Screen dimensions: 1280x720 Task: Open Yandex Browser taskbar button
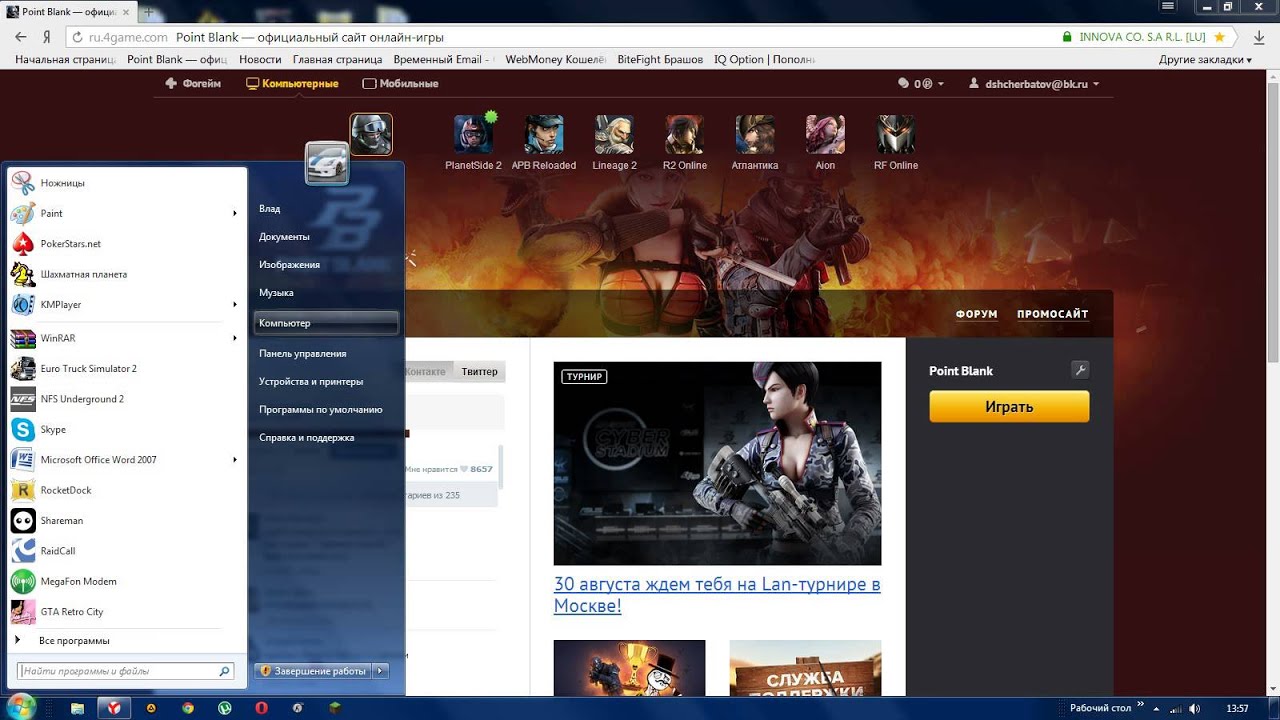coord(114,708)
